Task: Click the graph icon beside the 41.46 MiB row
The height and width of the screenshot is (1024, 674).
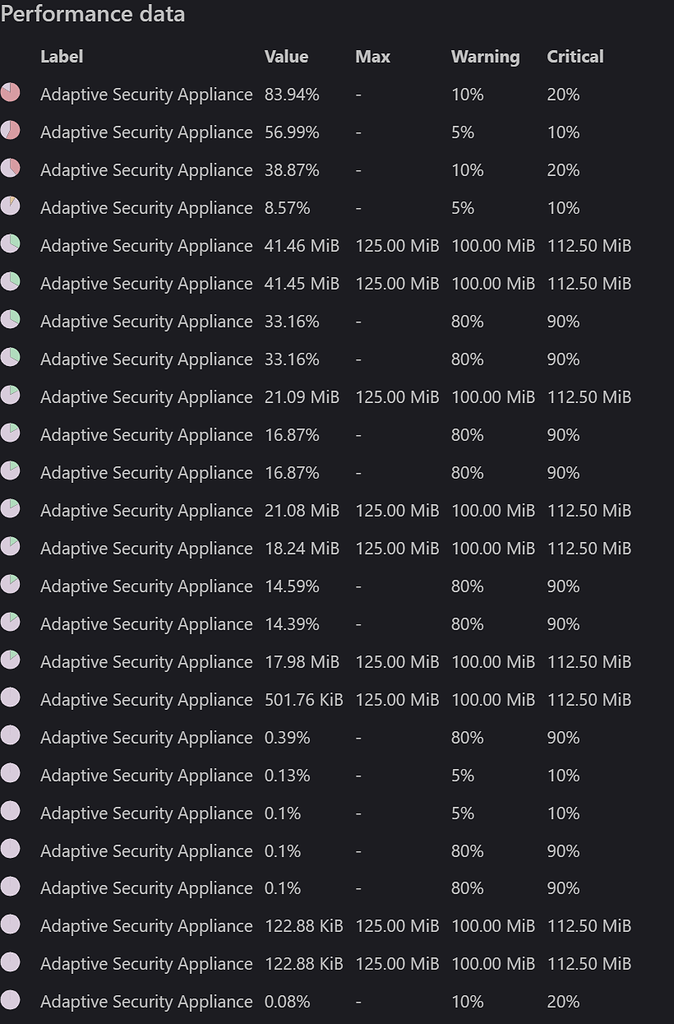Action: (12, 246)
